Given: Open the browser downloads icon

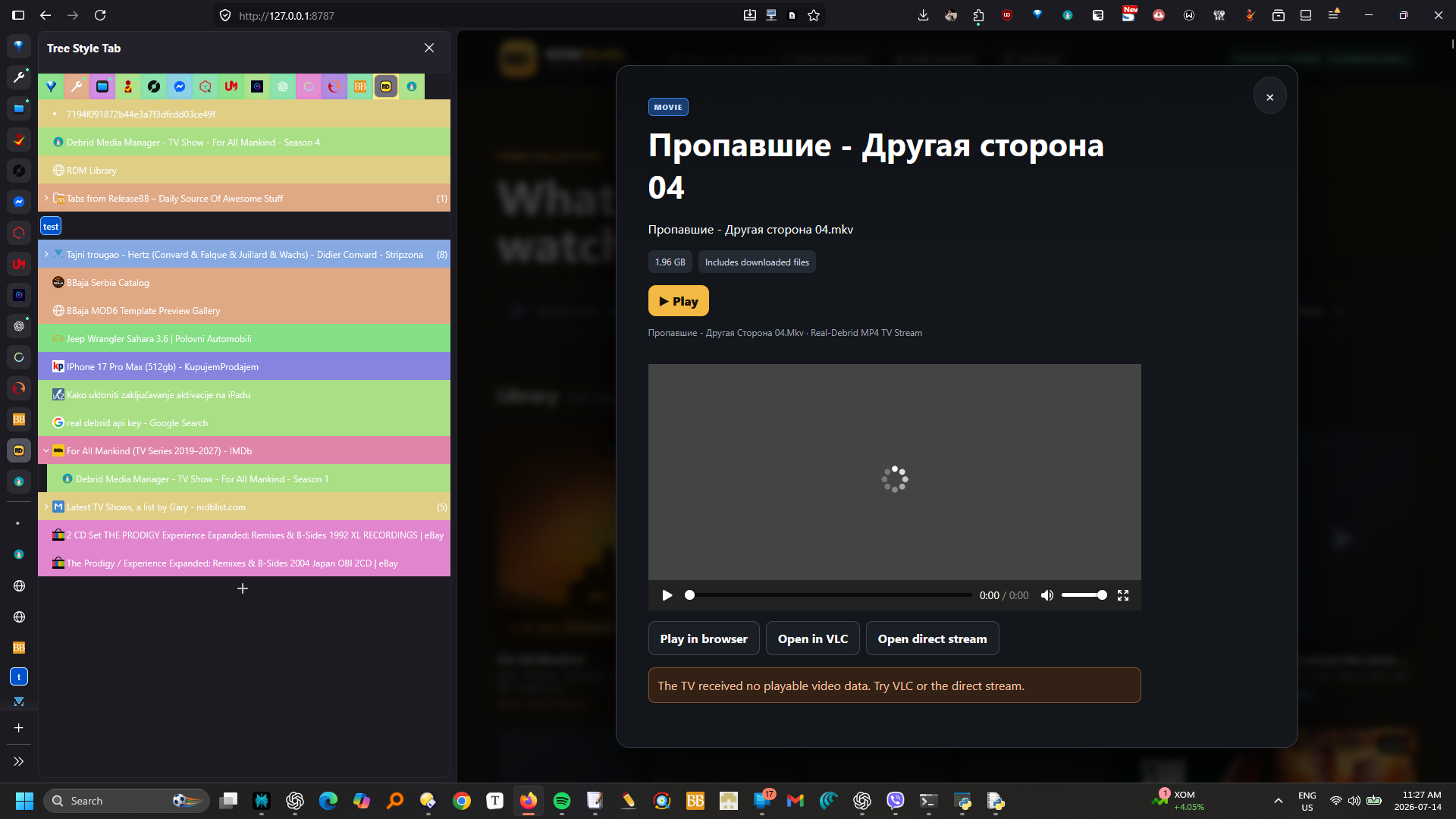Looking at the screenshot, I should tap(923, 15).
